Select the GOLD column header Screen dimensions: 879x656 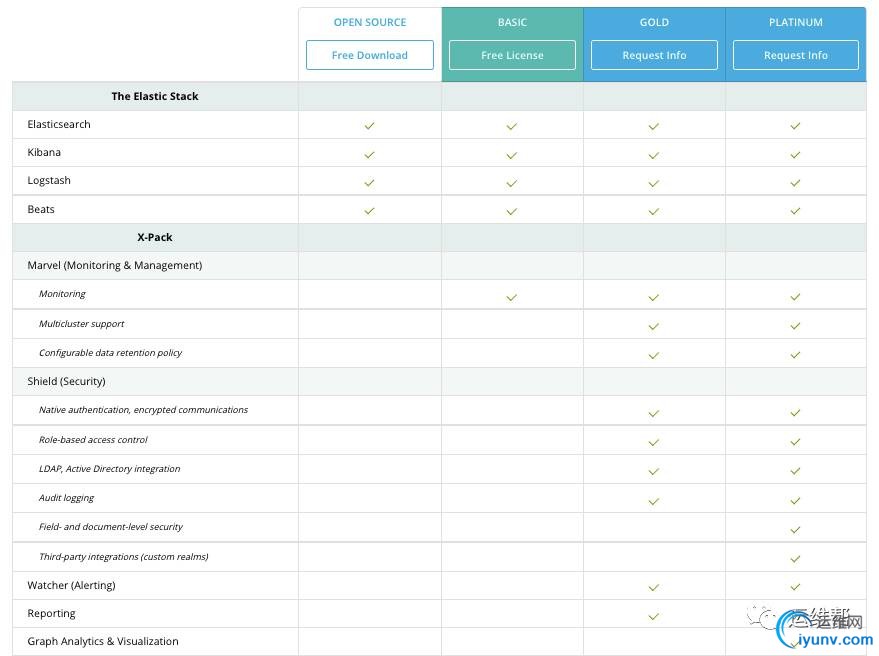pos(654,22)
